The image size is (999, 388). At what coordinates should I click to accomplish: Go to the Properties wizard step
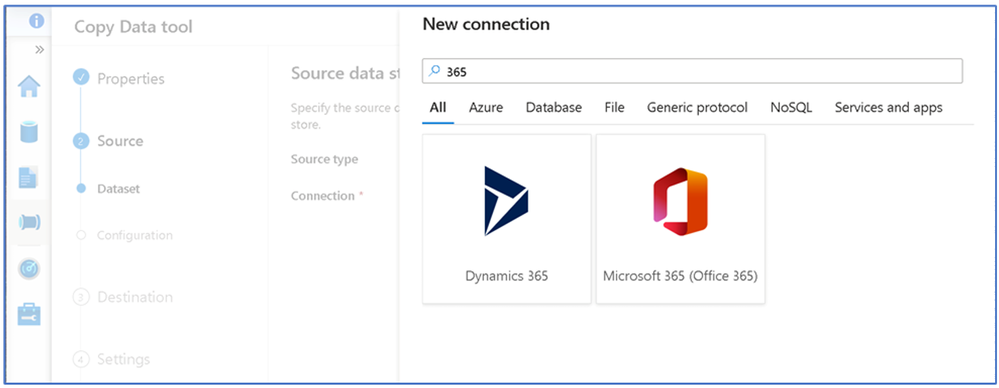tap(131, 78)
